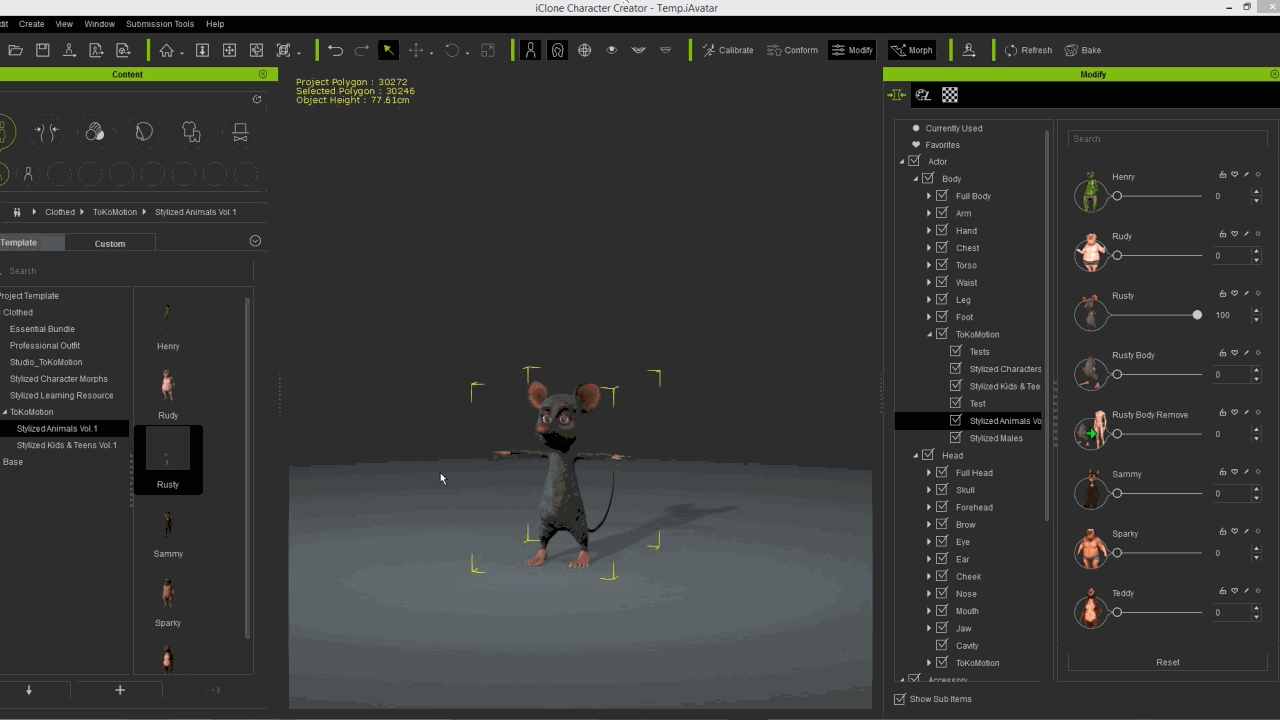Image resolution: width=1280 pixels, height=720 pixels.
Task: Click the lock icon for the Henry morph
Action: [1222, 175]
